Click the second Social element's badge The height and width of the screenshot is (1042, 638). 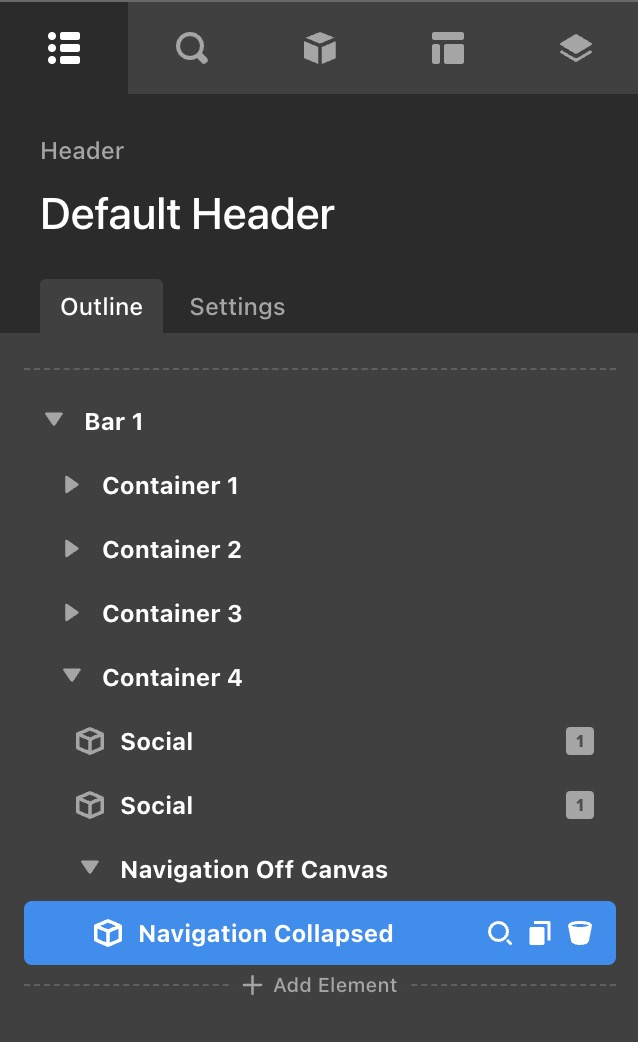579,805
